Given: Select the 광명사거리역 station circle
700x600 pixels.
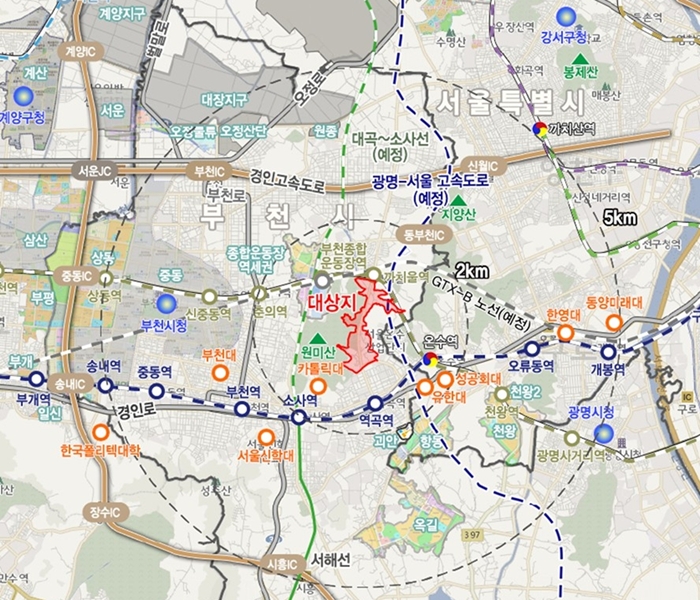Looking at the screenshot, I should point(571,438).
